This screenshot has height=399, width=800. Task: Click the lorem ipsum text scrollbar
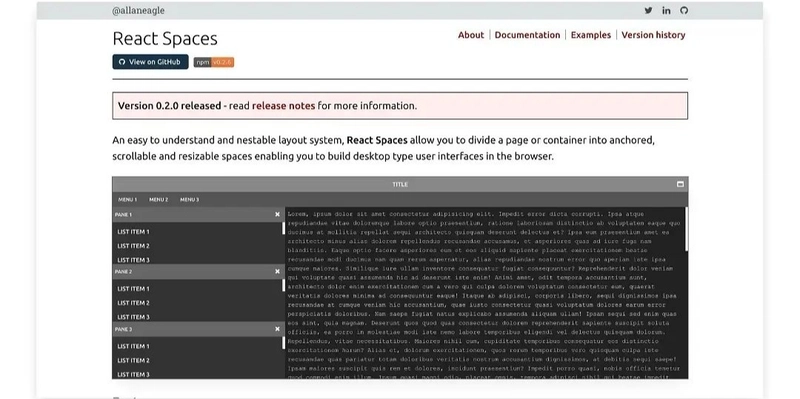[686, 229]
